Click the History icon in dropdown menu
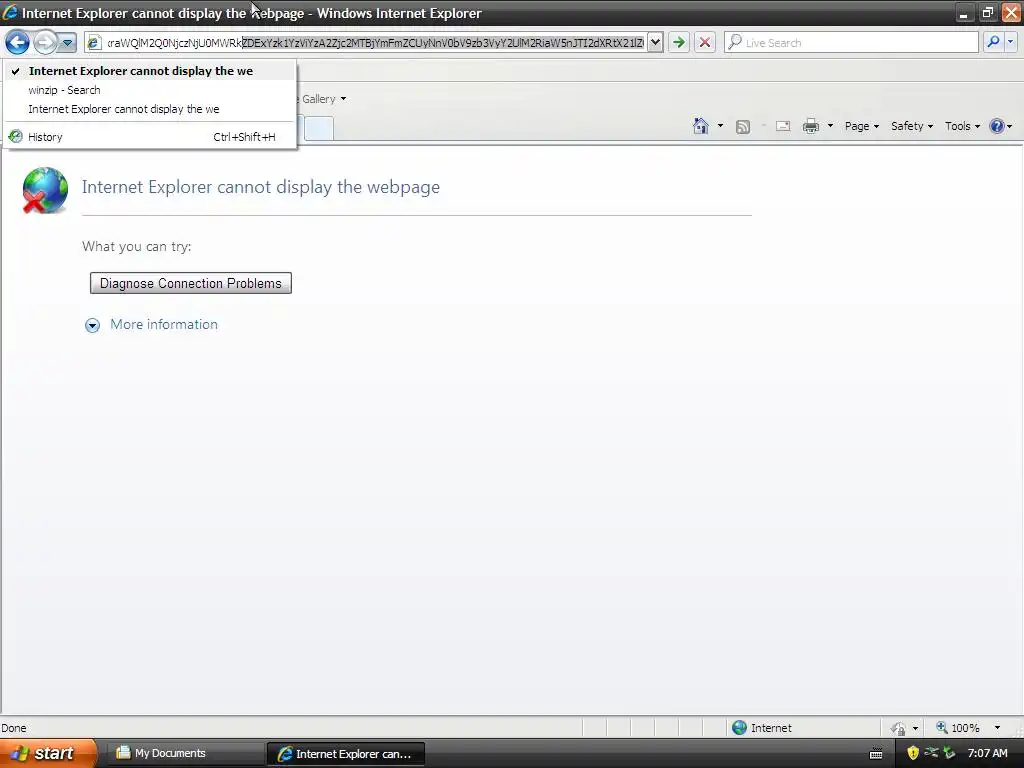Screen dimensions: 1024x768 point(16,136)
